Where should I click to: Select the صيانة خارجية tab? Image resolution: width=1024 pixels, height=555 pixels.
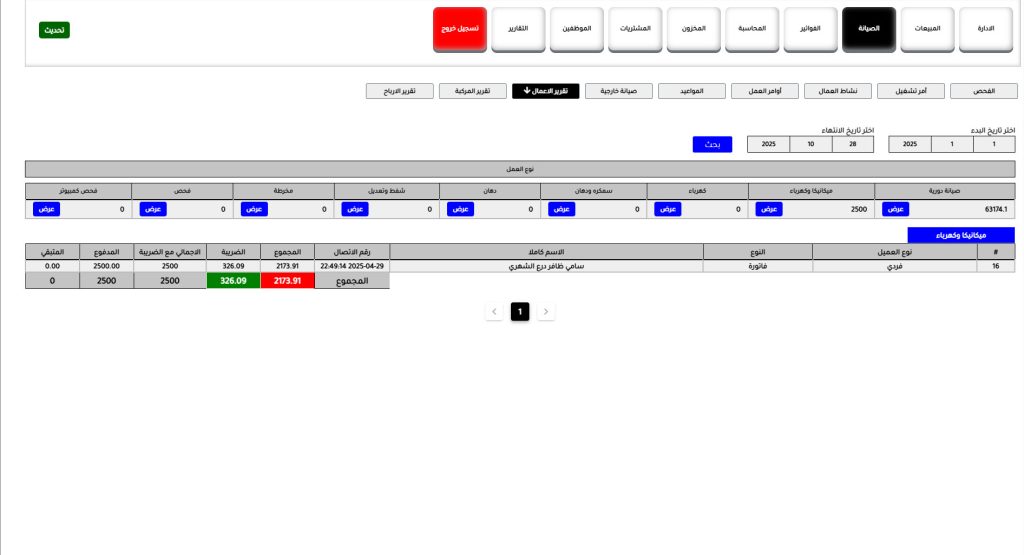618,91
